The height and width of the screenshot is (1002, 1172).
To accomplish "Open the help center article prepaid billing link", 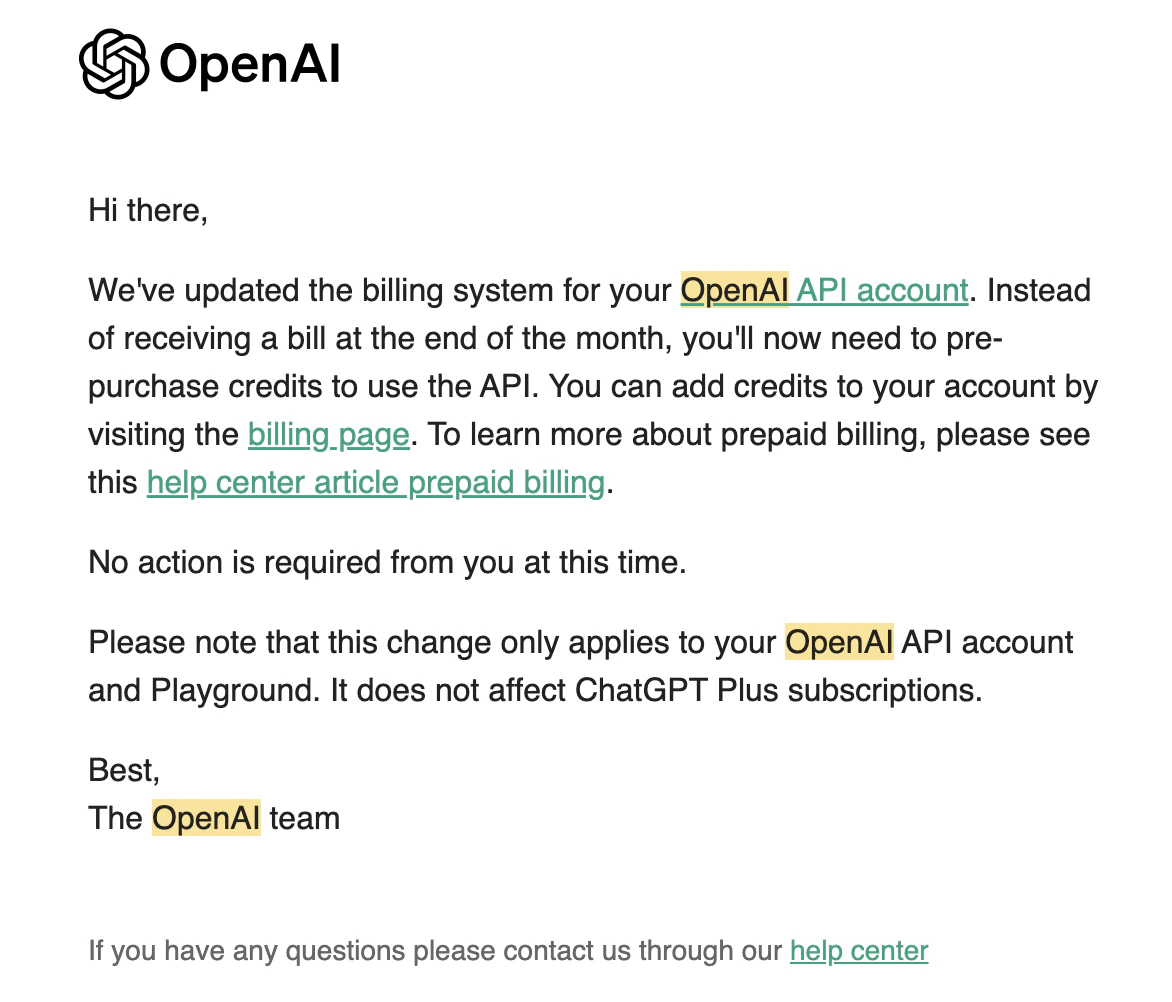I will tap(376, 483).
